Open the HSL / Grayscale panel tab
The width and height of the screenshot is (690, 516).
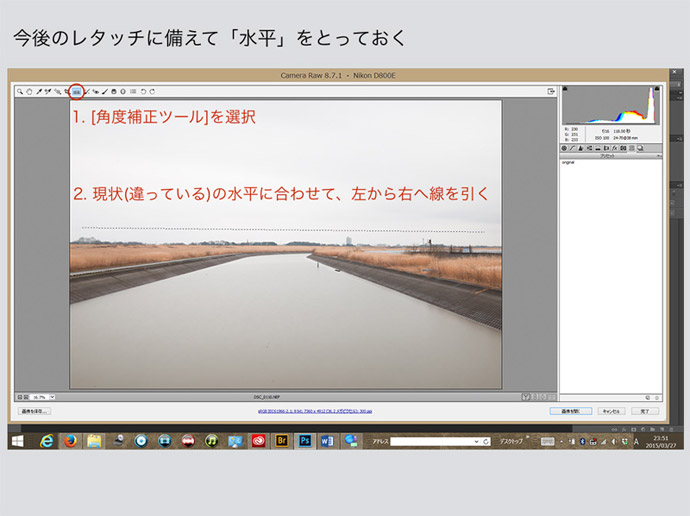590,148
